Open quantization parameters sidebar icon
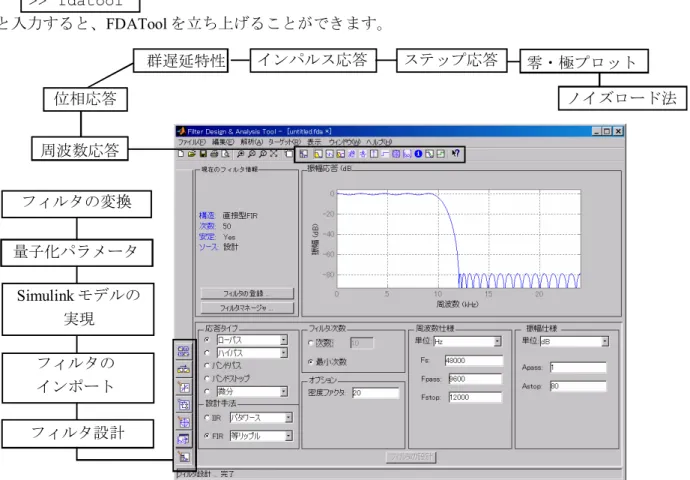The image size is (690, 480). point(184,387)
